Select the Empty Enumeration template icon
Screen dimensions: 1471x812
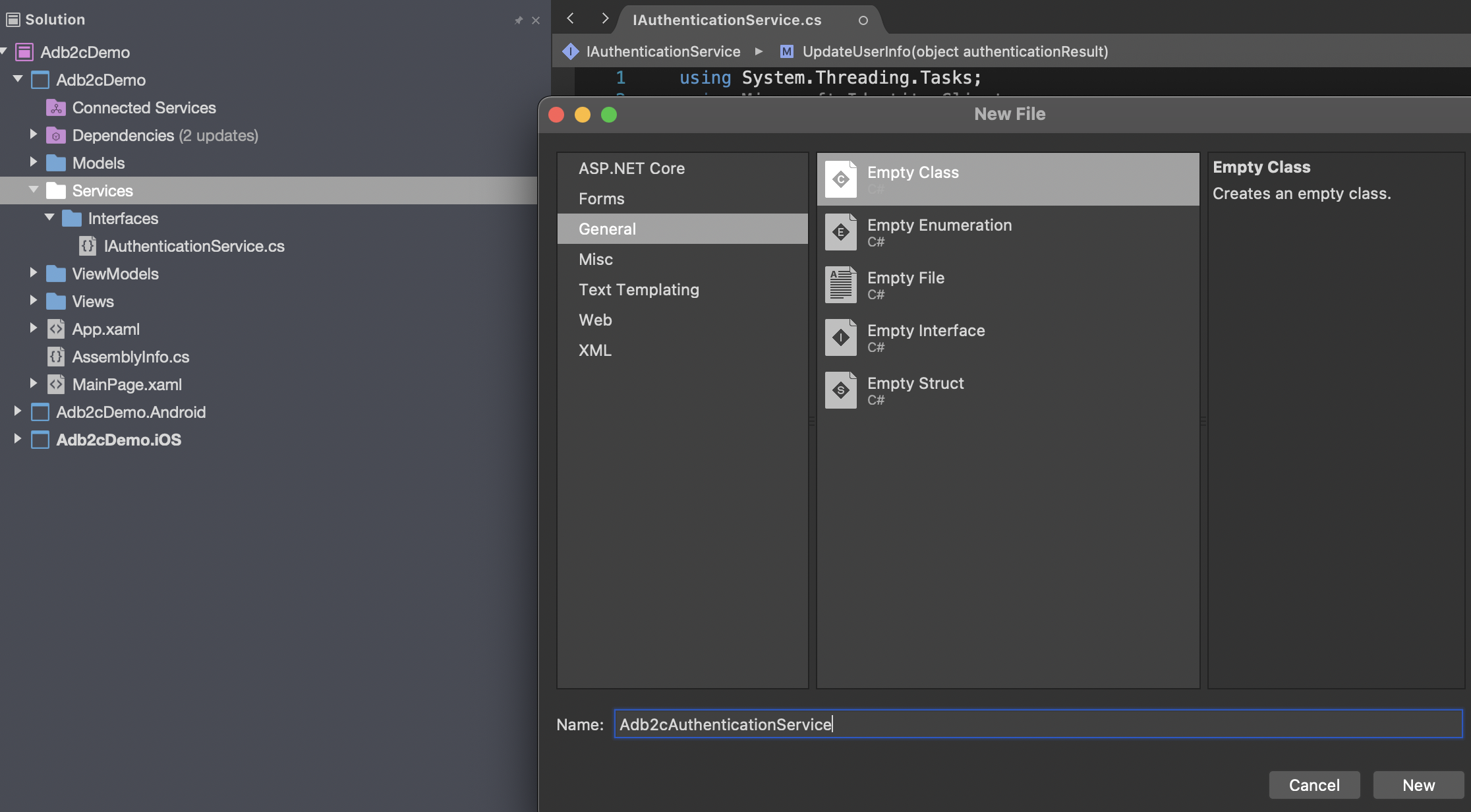click(x=841, y=232)
